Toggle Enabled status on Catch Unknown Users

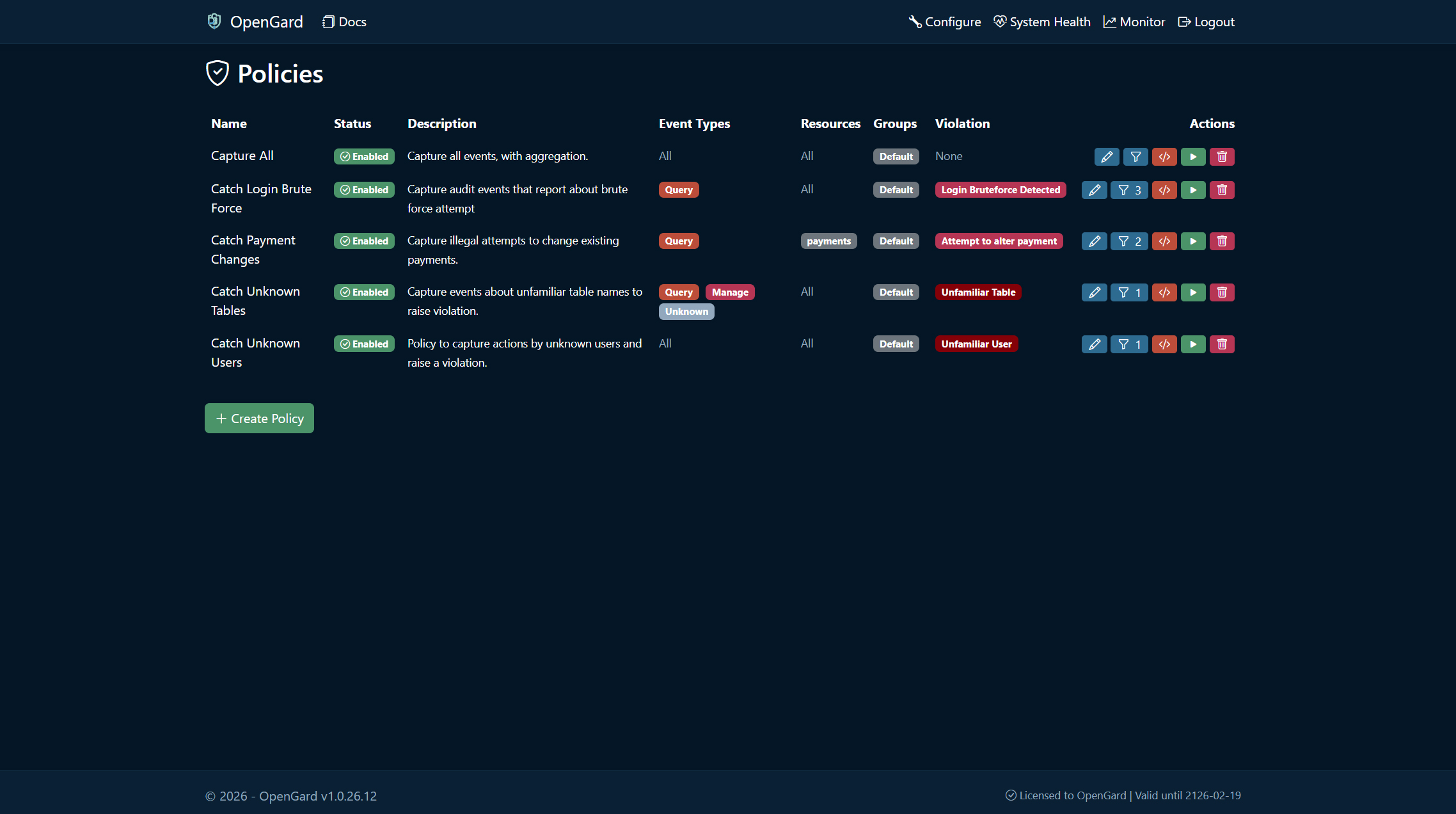tap(363, 344)
